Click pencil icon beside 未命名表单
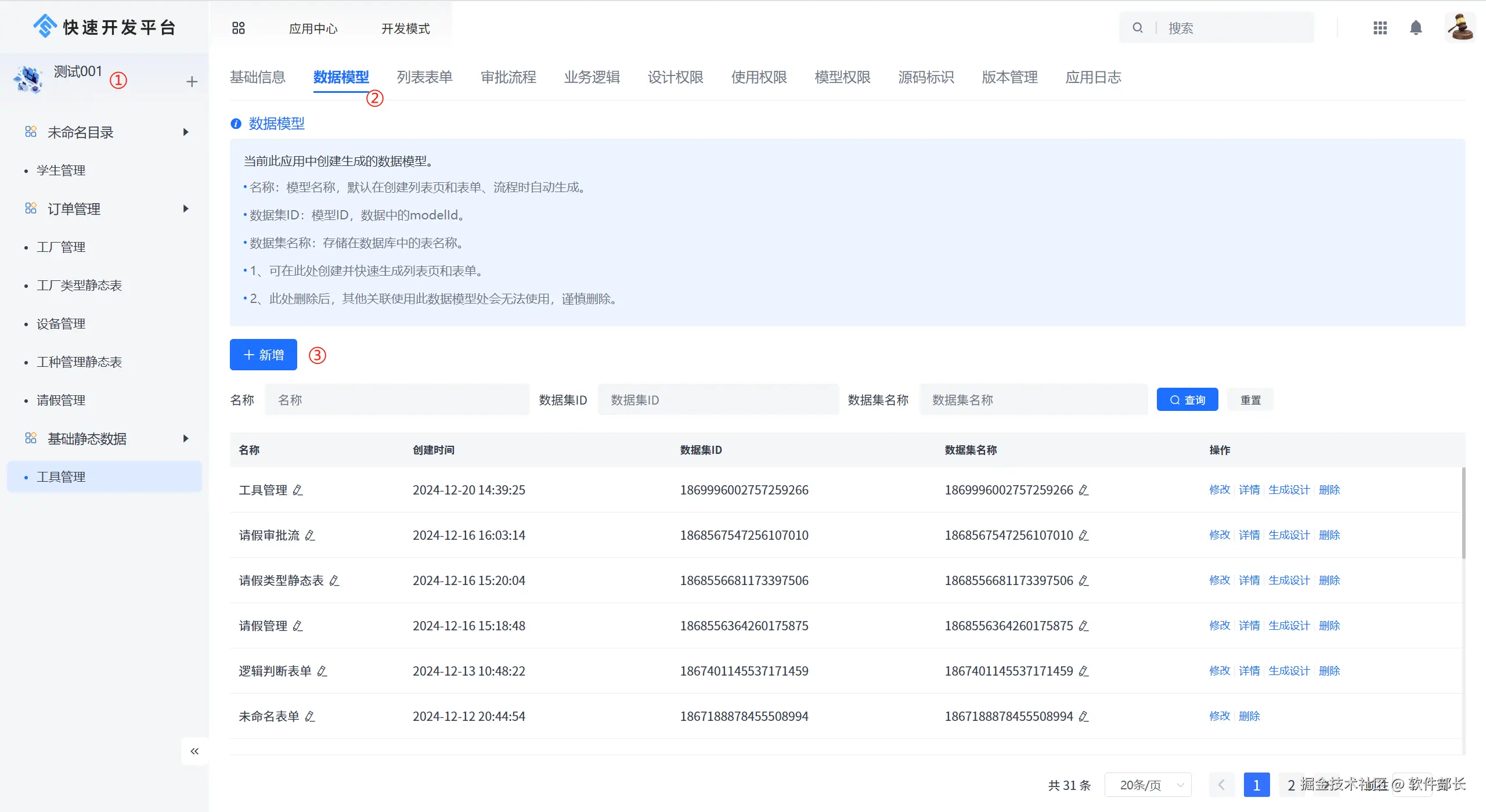Image resolution: width=1486 pixels, height=812 pixels. [x=310, y=717]
